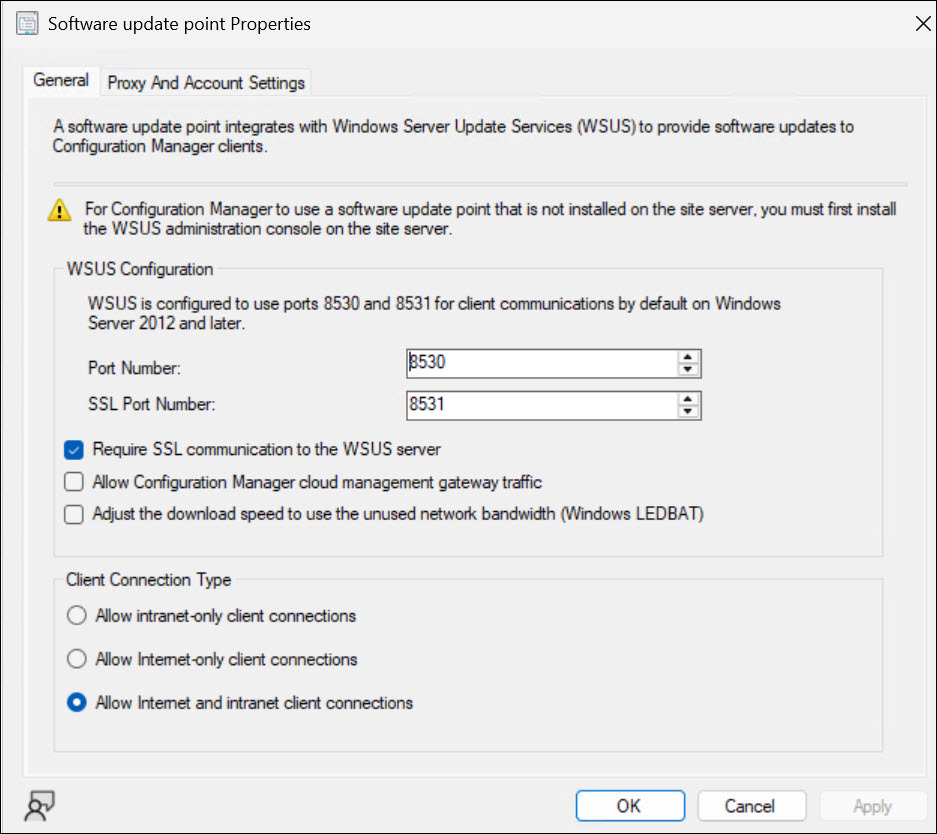Enable Windows LEDBAT download speed adjustment
Screen dimensions: 937x834
coord(74,515)
